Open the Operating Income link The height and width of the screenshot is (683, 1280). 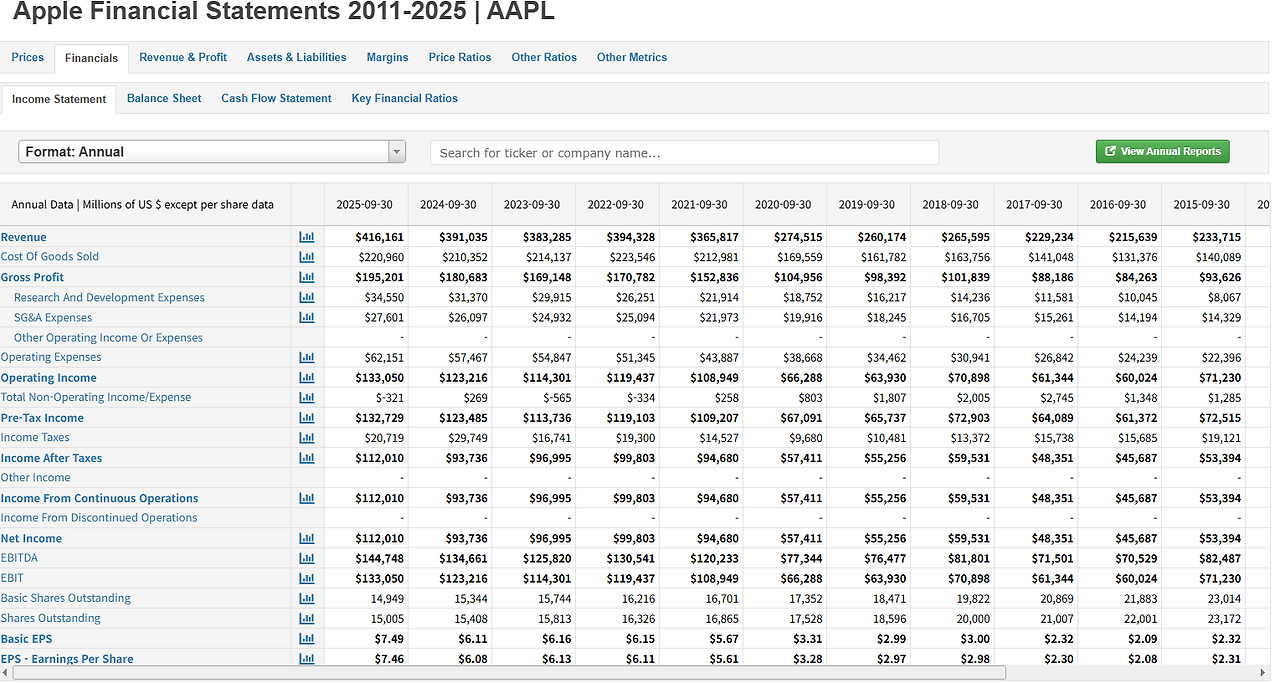pos(49,378)
